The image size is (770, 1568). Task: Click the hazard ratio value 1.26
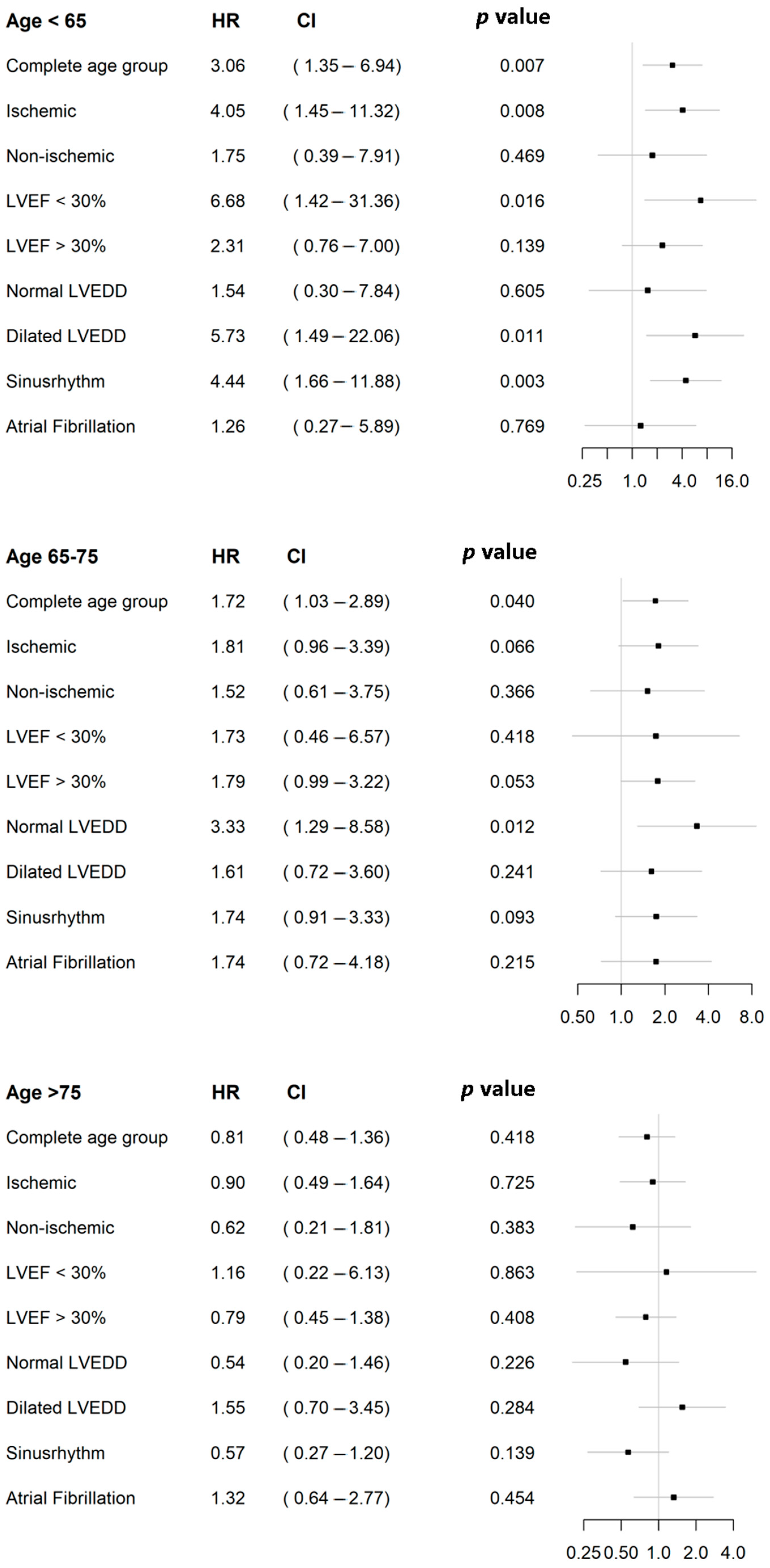point(228,426)
